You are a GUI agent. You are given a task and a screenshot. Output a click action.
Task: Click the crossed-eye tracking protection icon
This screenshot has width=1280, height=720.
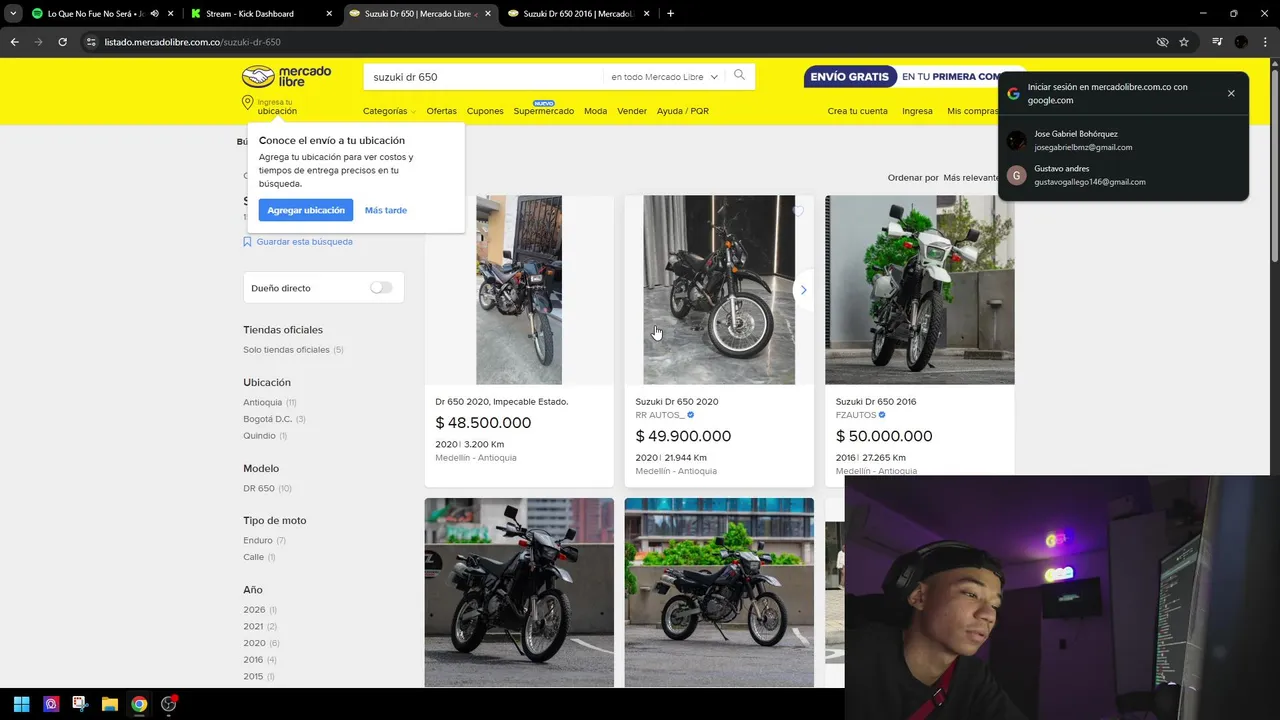(1162, 42)
